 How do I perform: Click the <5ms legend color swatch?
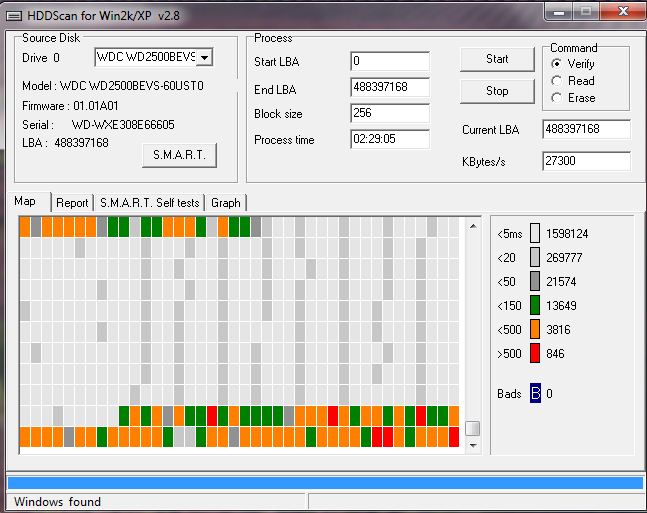[535, 233]
